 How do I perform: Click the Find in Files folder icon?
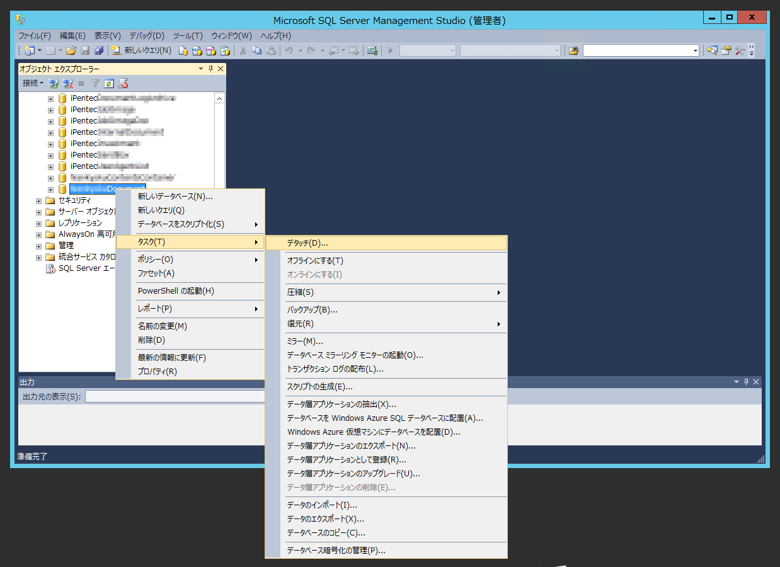pos(574,50)
